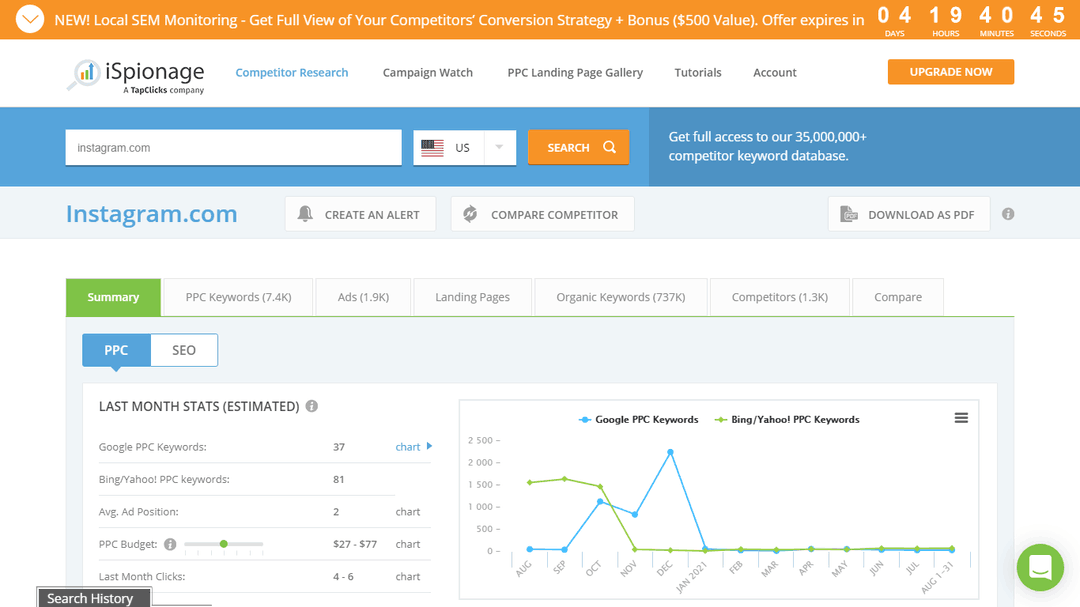Open info icon beside Last Month Stats

coord(312,406)
